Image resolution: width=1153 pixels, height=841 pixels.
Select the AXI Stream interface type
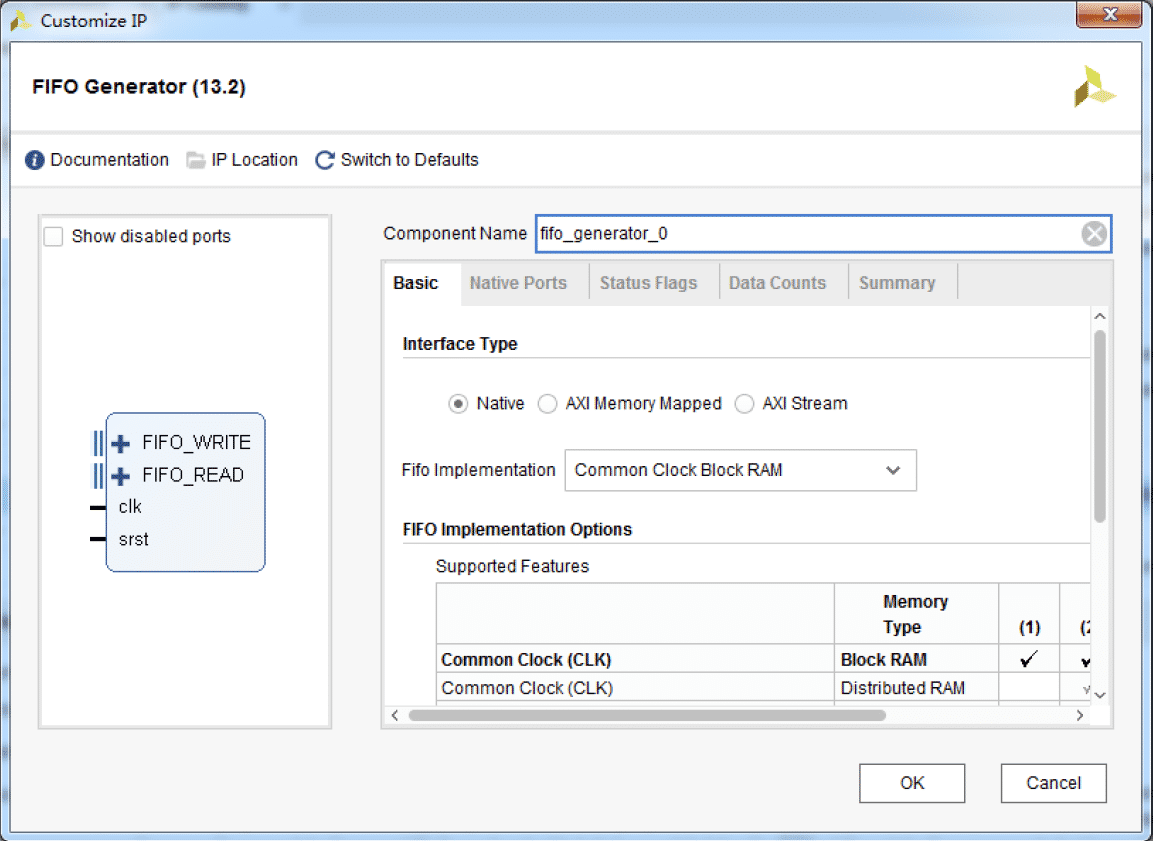coord(744,404)
